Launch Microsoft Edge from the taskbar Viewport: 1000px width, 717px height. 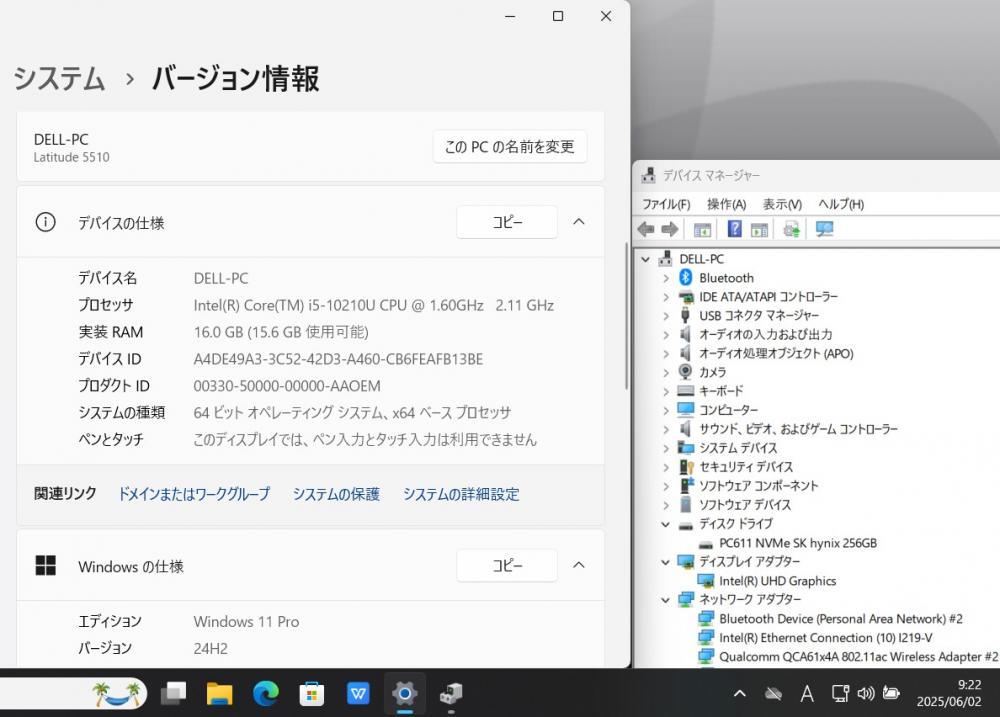265,693
